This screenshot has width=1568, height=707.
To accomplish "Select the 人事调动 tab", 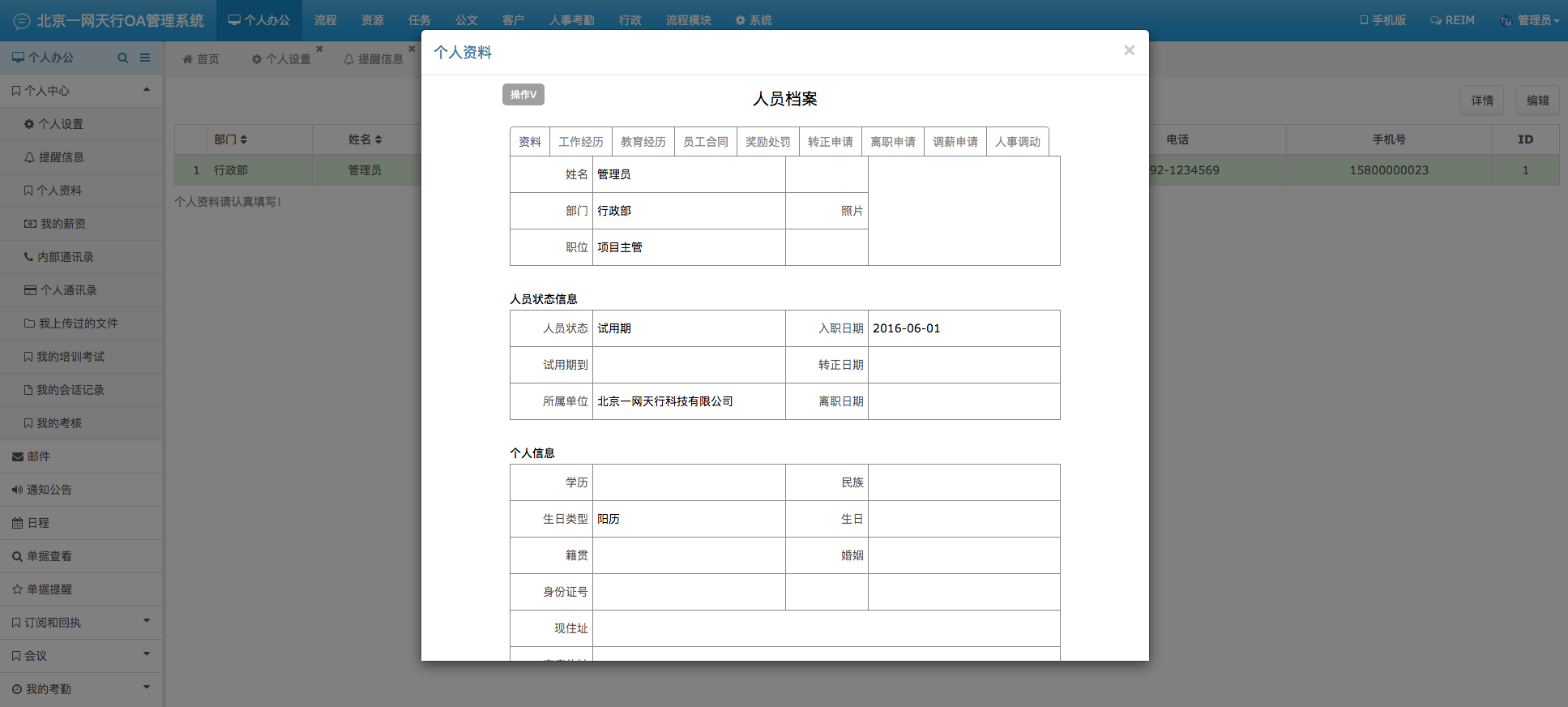I will coord(1017,142).
